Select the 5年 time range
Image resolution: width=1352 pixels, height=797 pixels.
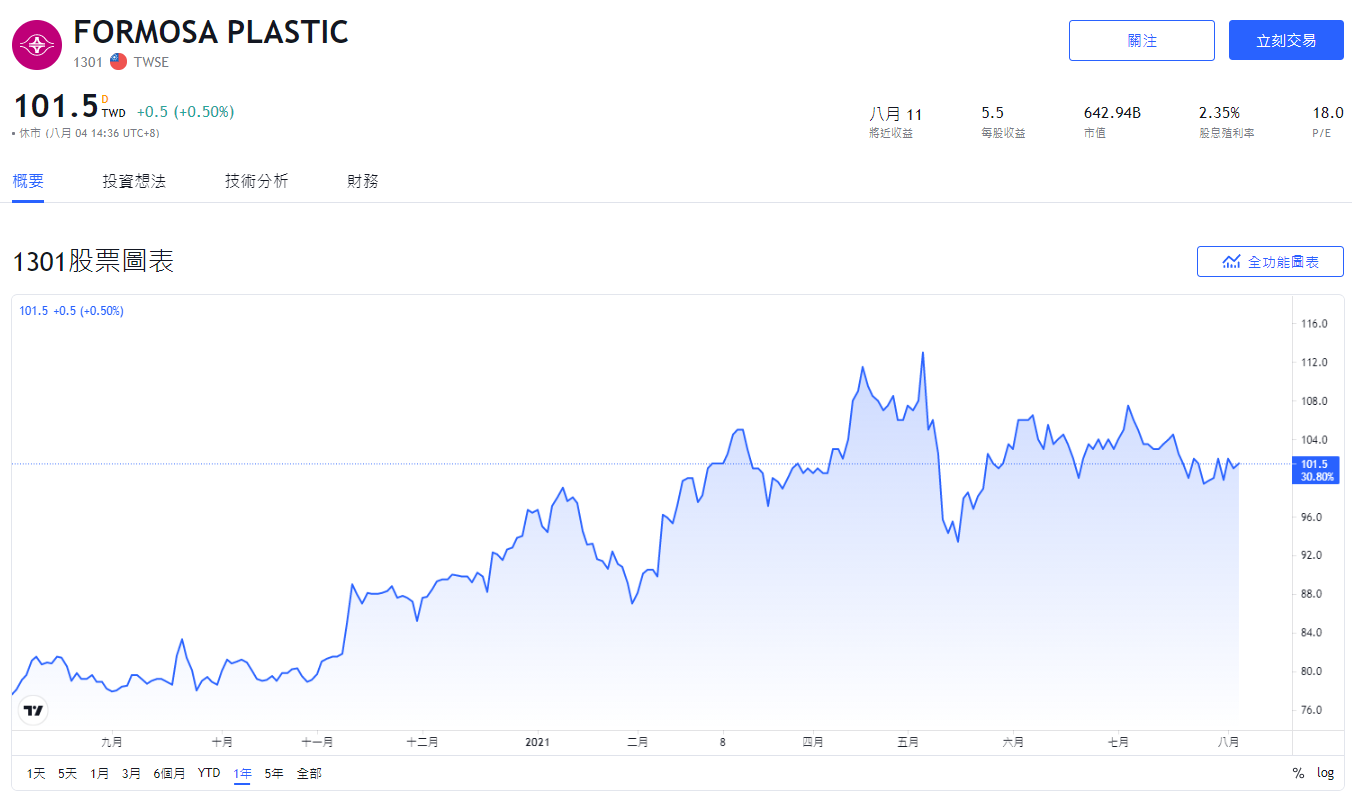[x=274, y=773]
